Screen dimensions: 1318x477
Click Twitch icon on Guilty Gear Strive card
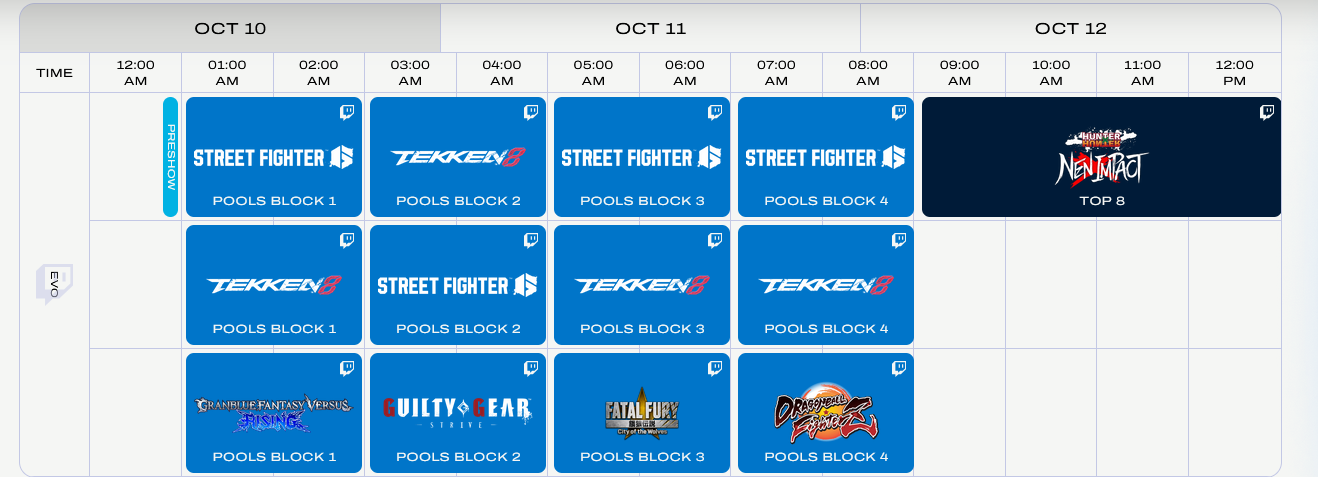point(531,369)
